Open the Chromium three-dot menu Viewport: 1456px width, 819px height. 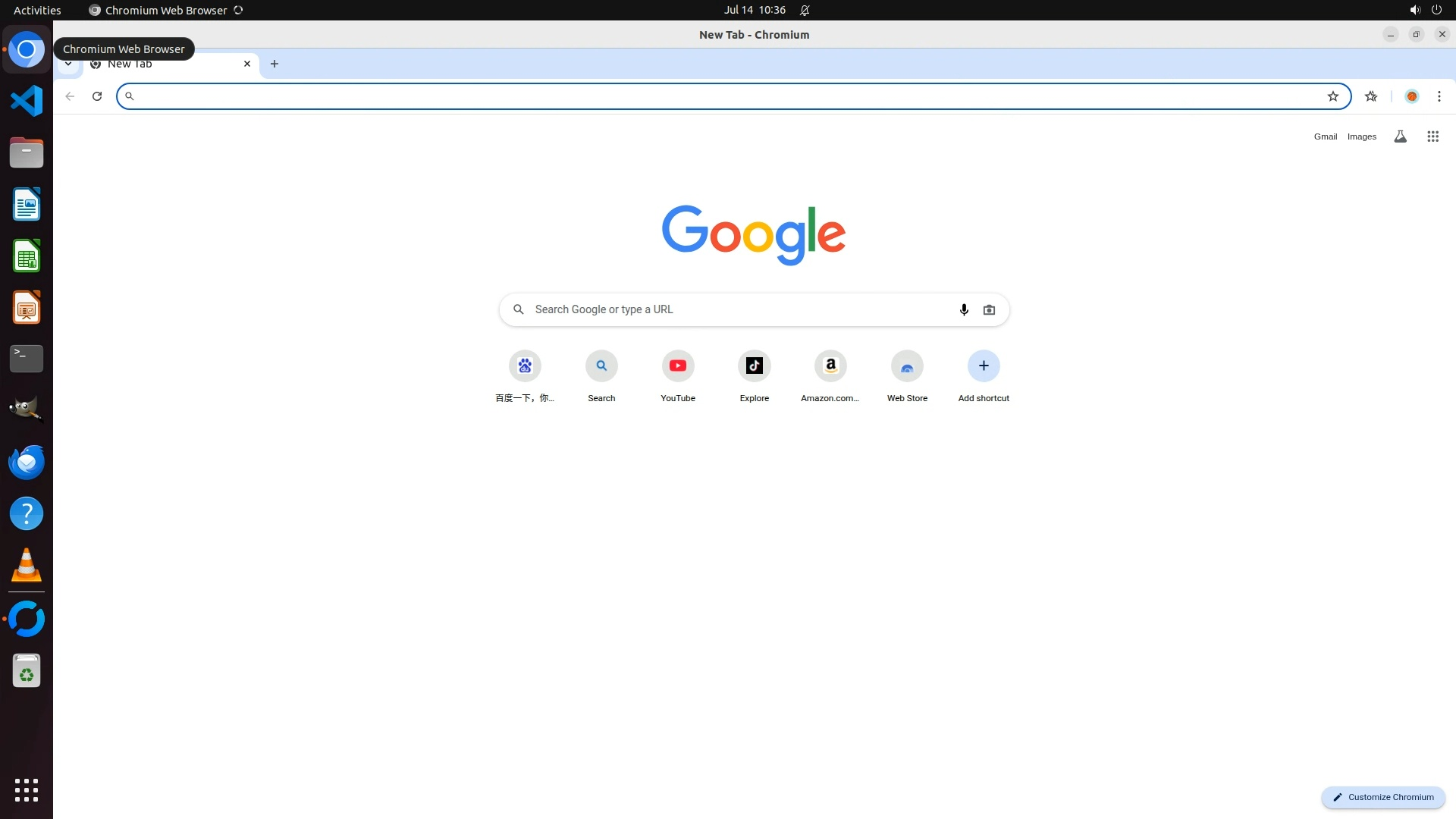click(1439, 96)
